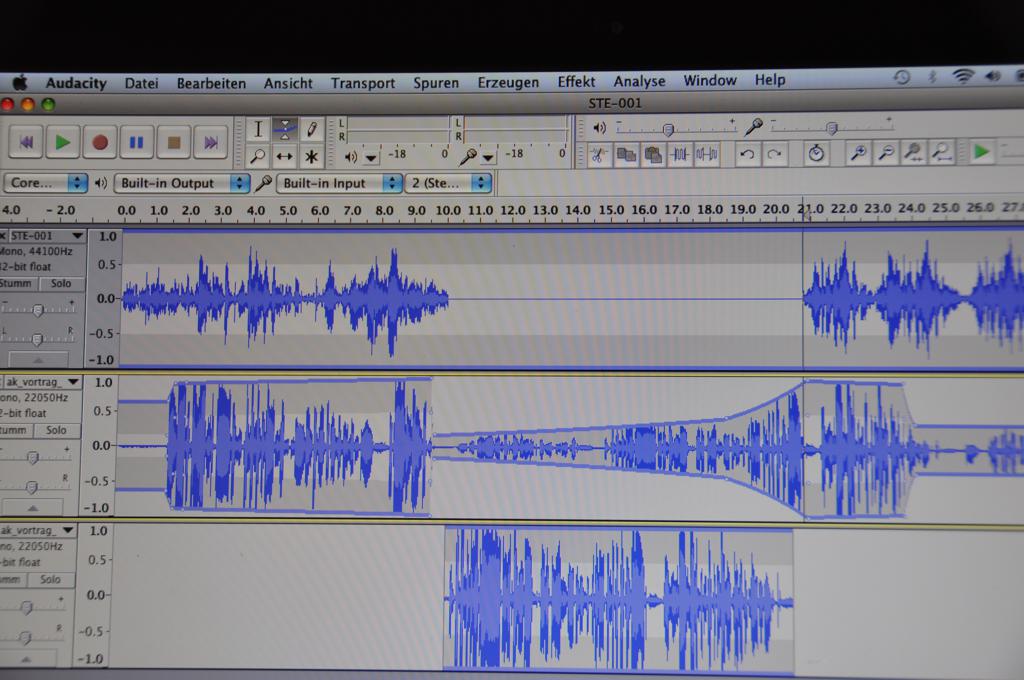Open the Datei menu
1024x680 pixels.
click(142, 84)
